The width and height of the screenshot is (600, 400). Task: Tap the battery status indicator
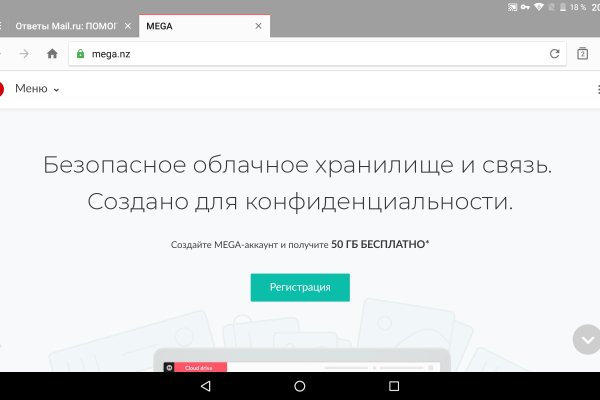pos(553,7)
